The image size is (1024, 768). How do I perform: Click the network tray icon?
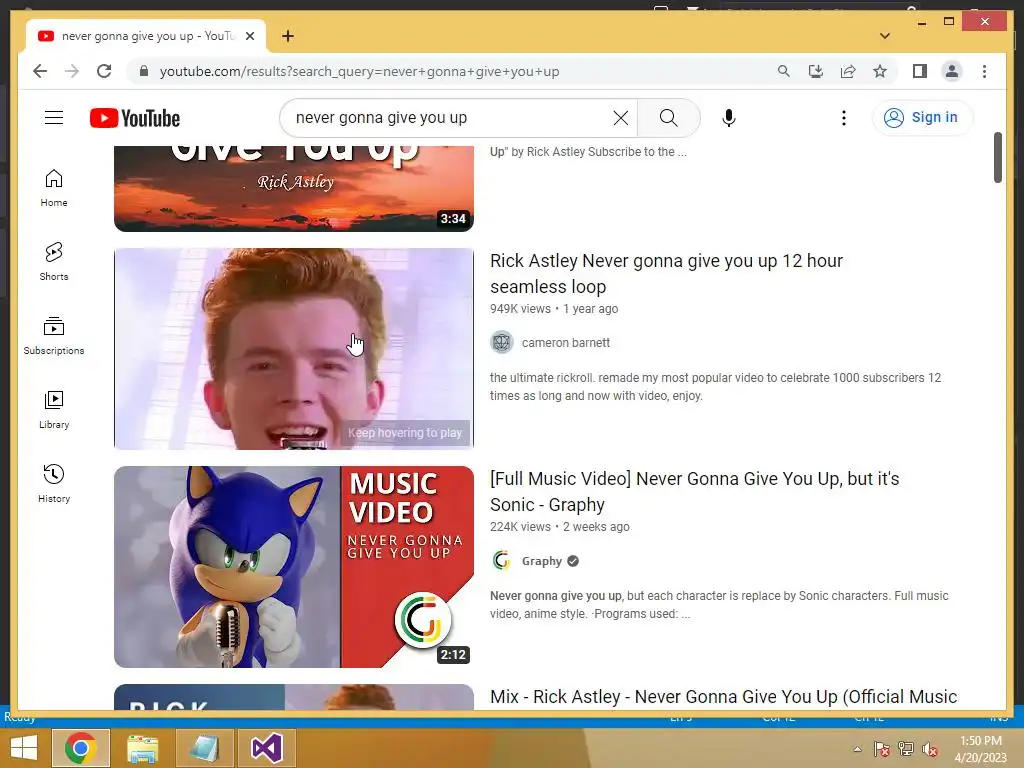(x=906, y=749)
